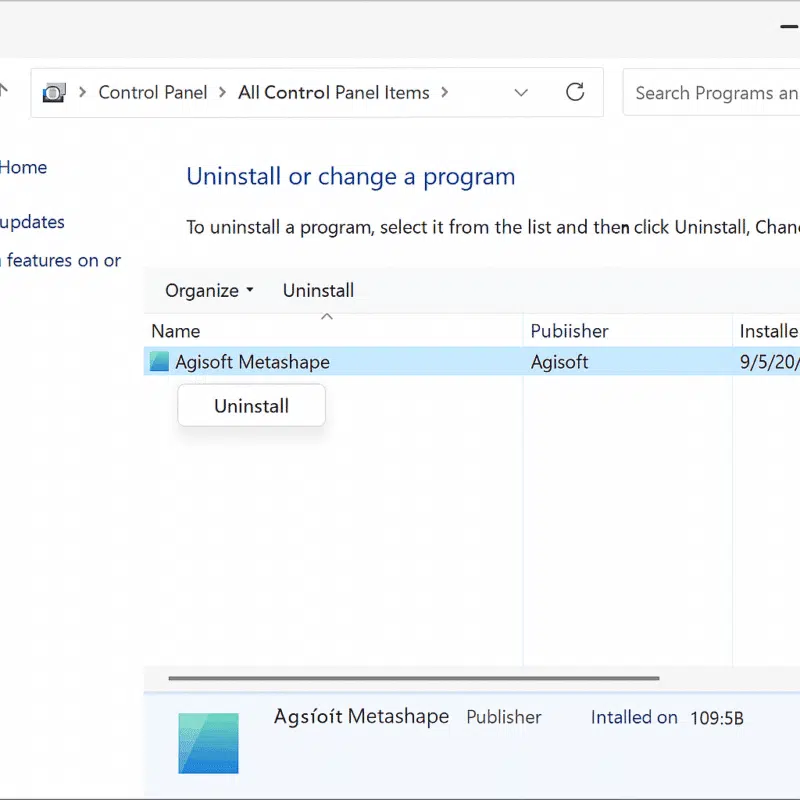800x800 pixels.
Task: Navigate to All Control Panel Items breadcrumb
Action: coord(333,93)
